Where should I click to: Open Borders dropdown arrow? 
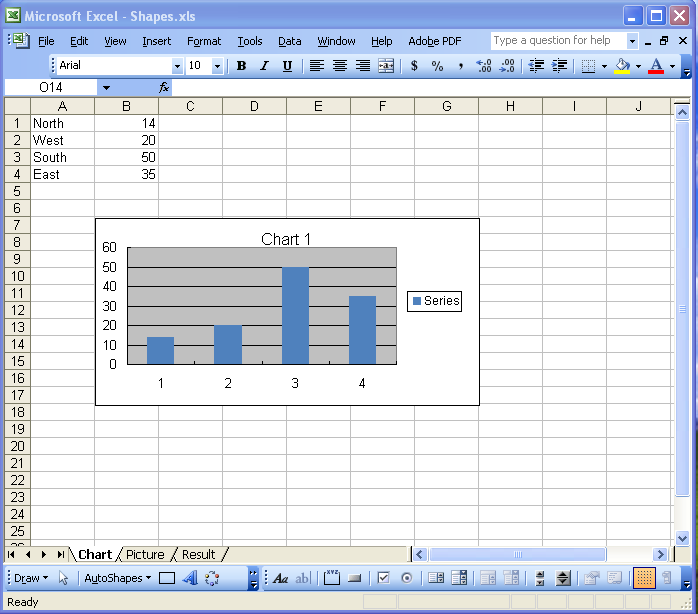pyautogui.click(x=604, y=66)
